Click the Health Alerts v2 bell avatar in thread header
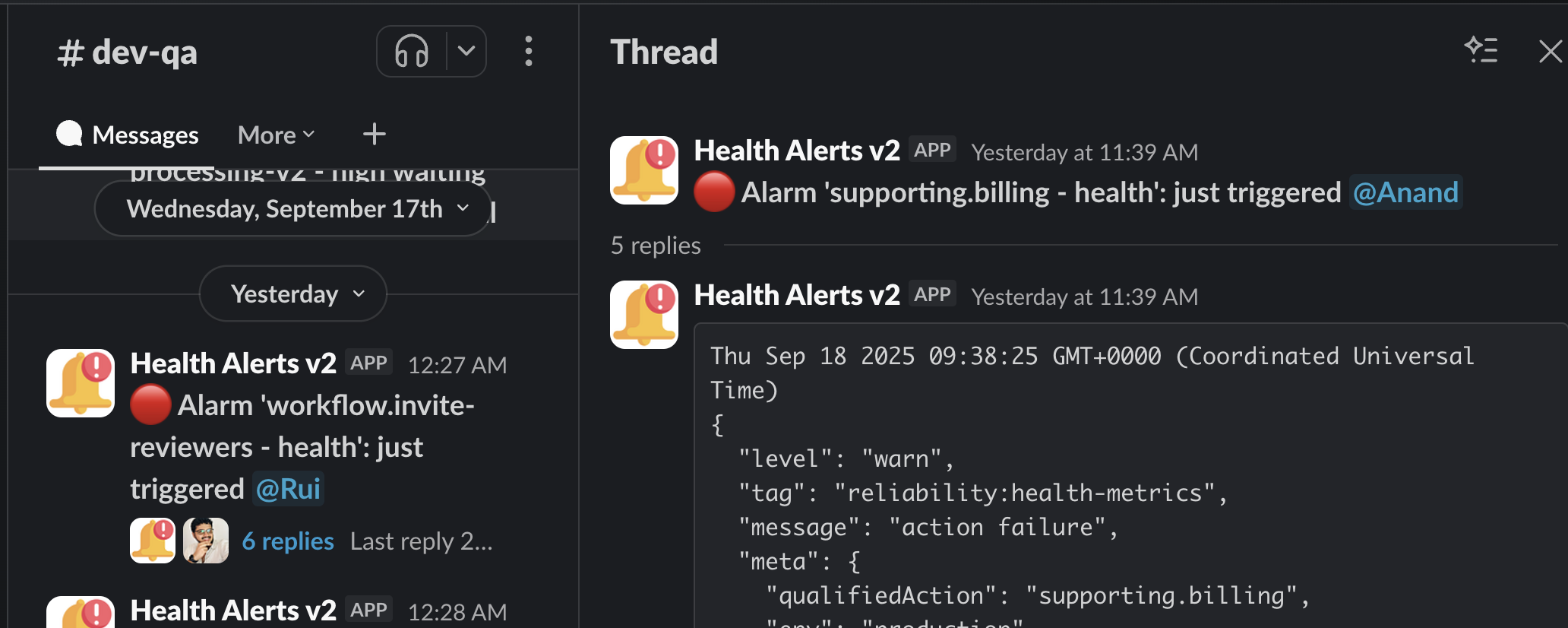Screen dimensions: 1568x628 [x=644, y=170]
